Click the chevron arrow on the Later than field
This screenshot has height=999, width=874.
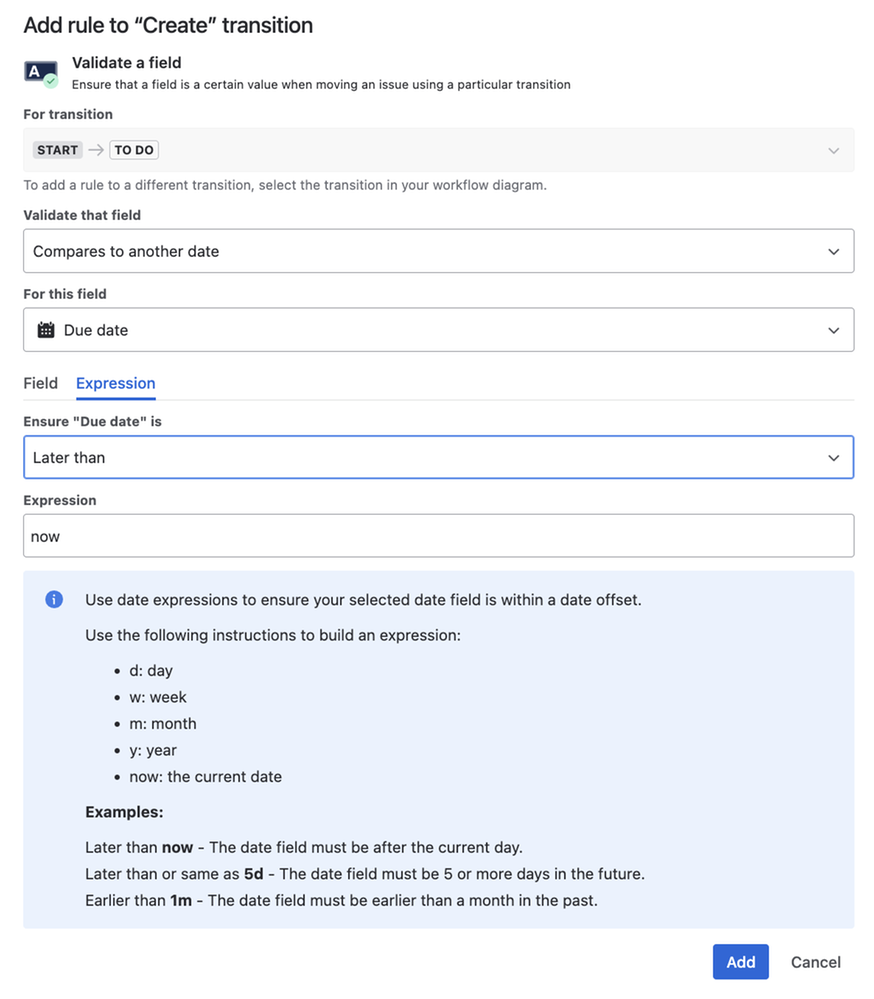833,457
